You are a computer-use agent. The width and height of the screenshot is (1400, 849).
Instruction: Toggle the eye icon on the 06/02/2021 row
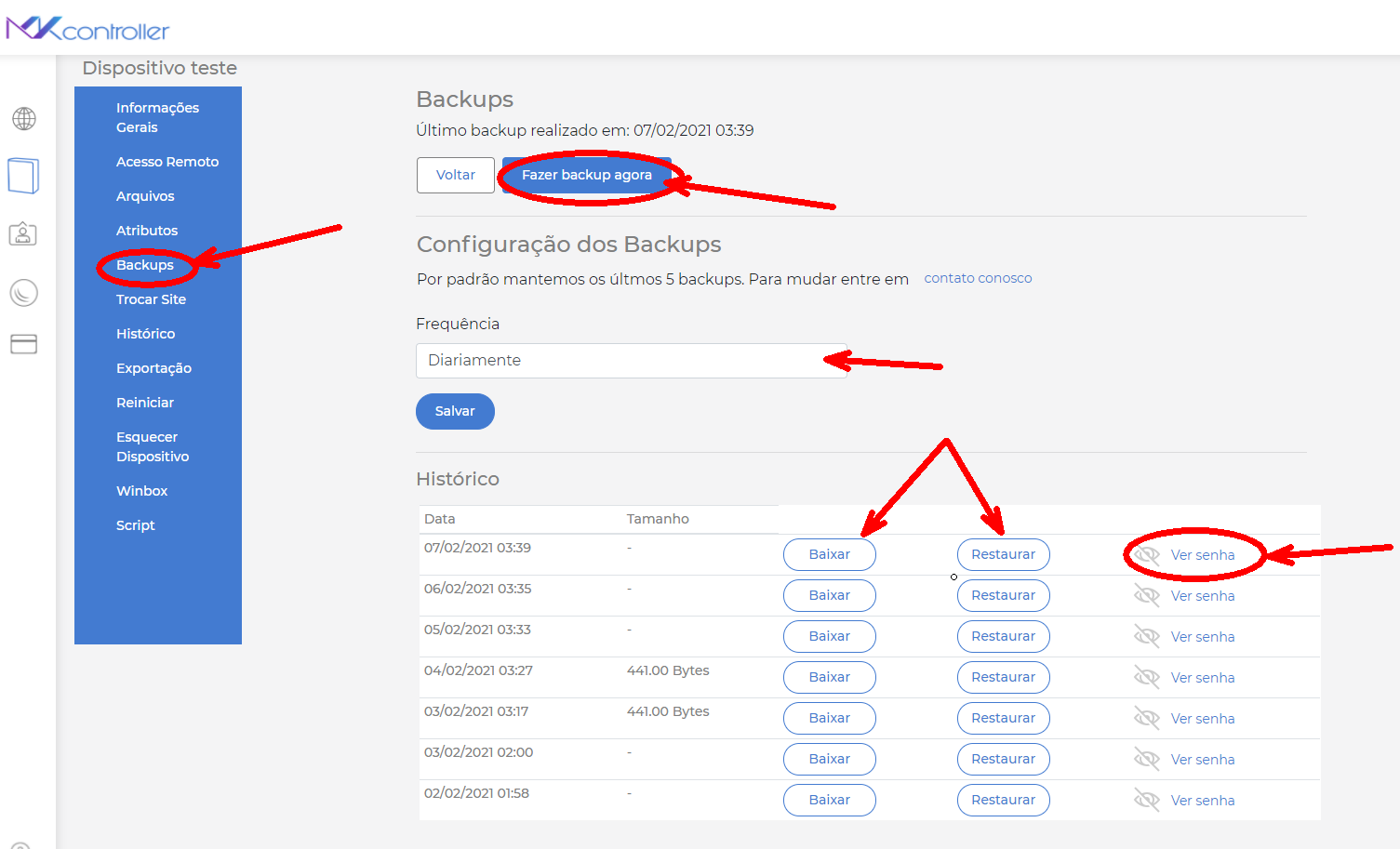point(1146,595)
